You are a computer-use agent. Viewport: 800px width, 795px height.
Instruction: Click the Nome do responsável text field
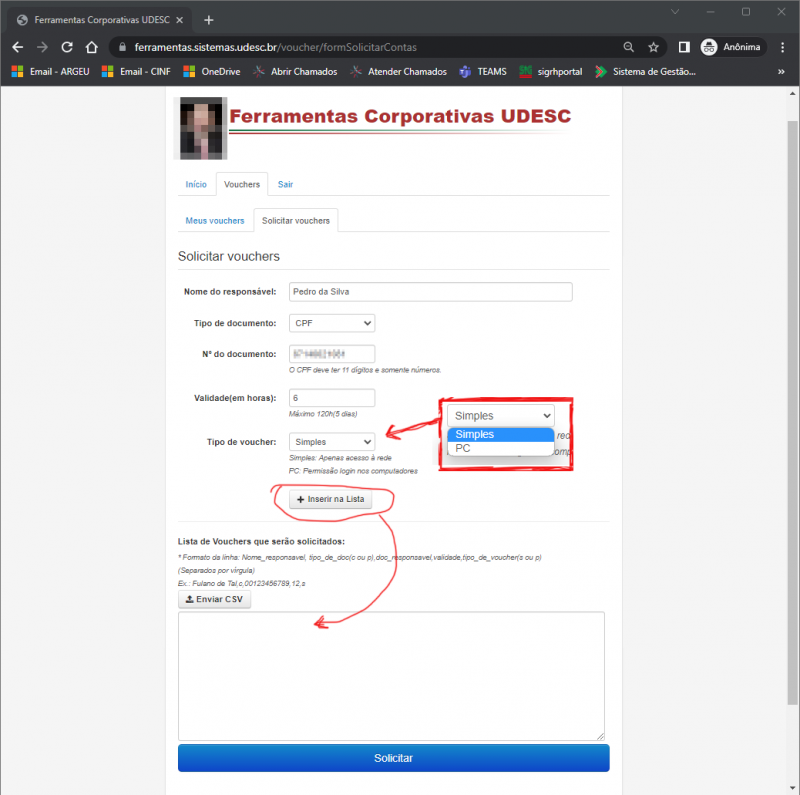430,292
